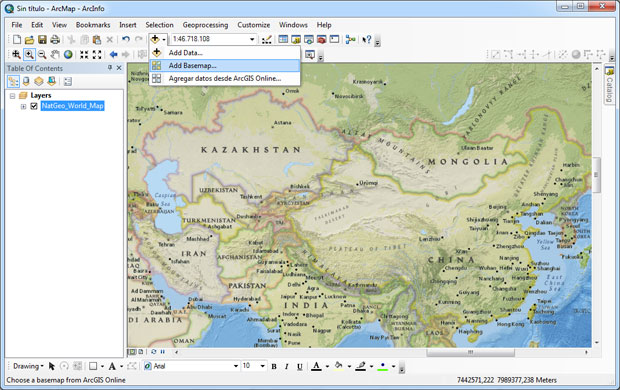Click the text tool A in Drawing toolbar
The width and height of the screenshot is (620, 390).
coord(112,366)
